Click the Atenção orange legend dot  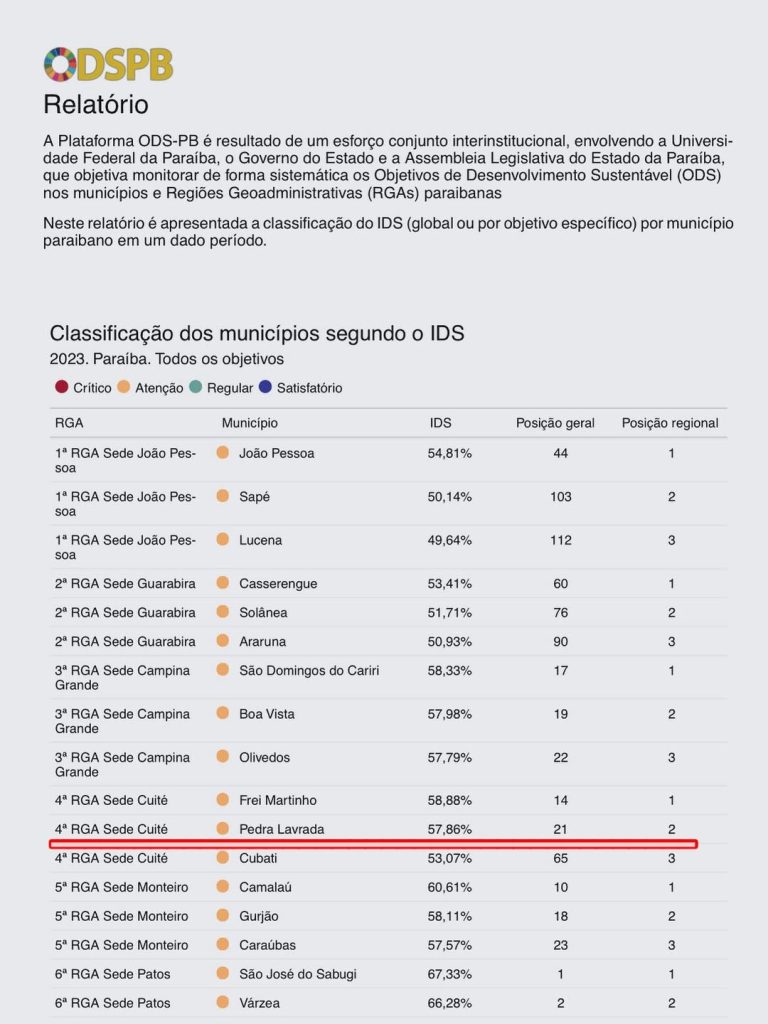pos(123,387)
